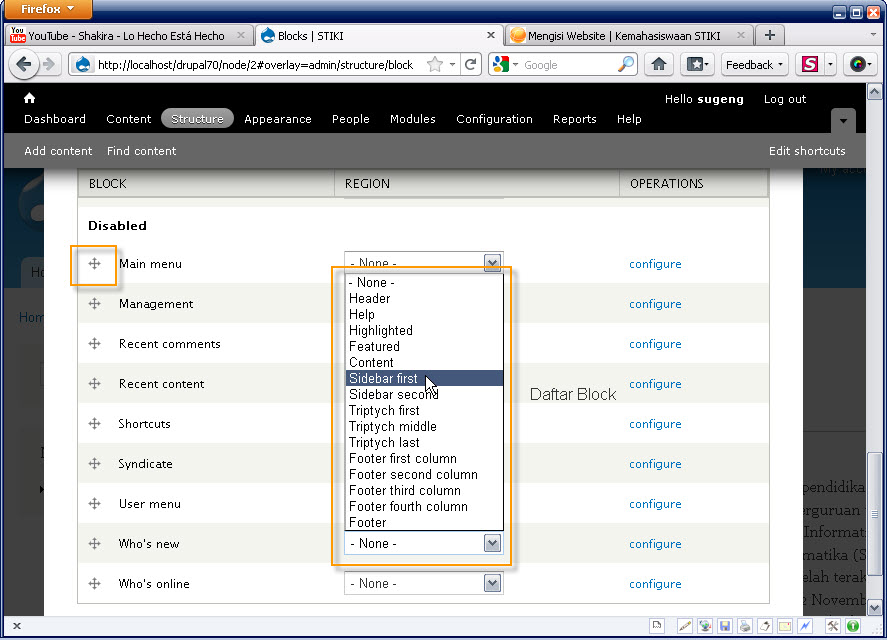Click Edit shortcuts in the toolbar
887x640 pixels.
click(x=806, y=151)
